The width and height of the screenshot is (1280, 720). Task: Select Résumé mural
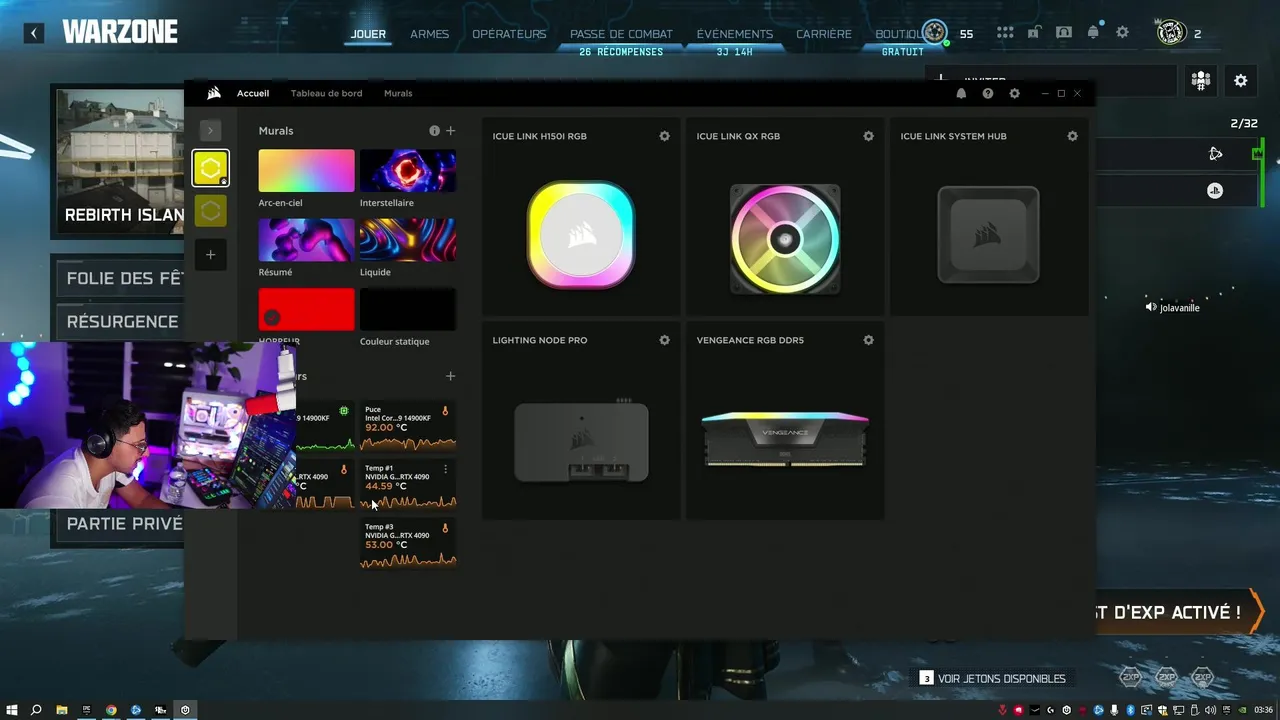pos(306,240)
